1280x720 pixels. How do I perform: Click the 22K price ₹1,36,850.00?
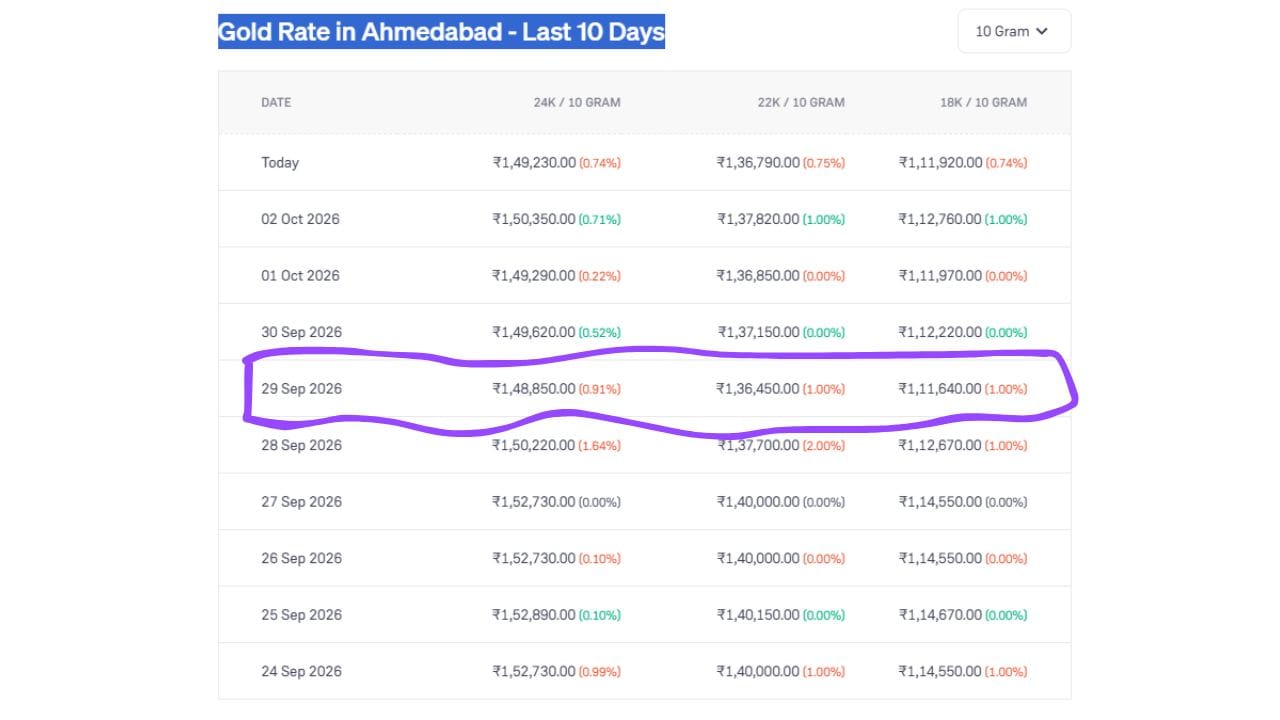click(x=758, y=275)
